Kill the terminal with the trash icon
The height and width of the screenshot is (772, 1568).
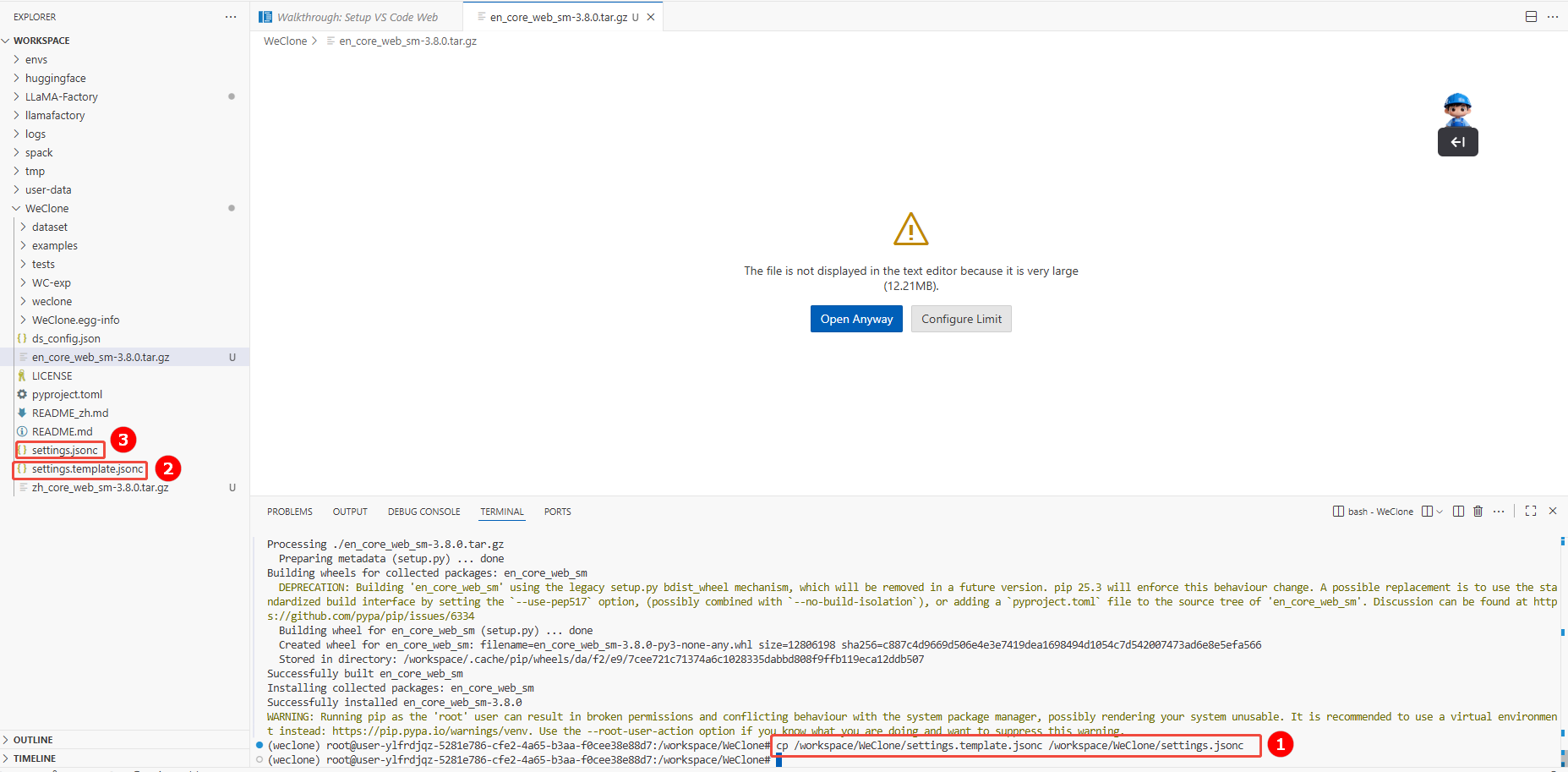(x=1478, y=512)
